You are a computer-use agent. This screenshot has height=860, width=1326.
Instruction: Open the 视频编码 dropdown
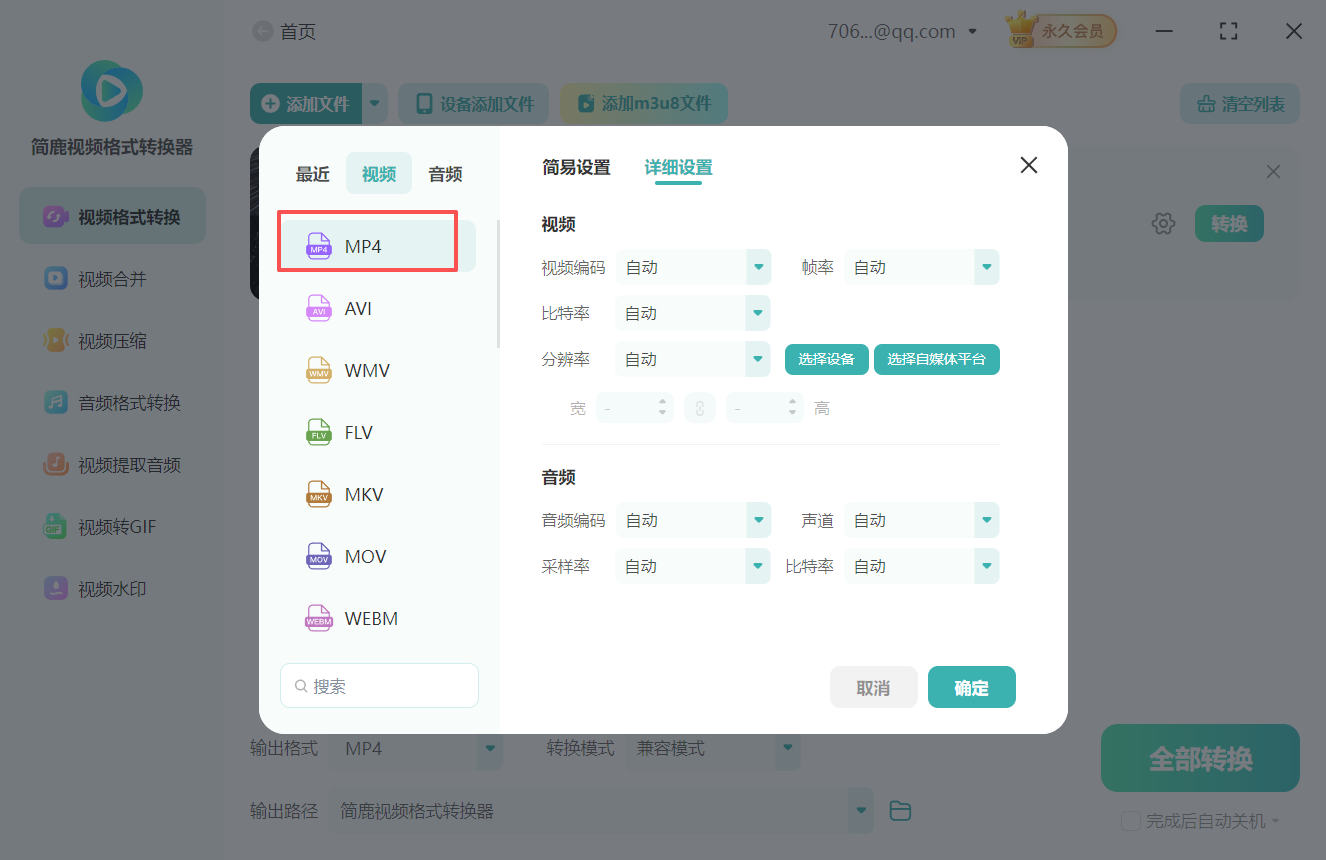pyautogui.click(x=693, y=267)
